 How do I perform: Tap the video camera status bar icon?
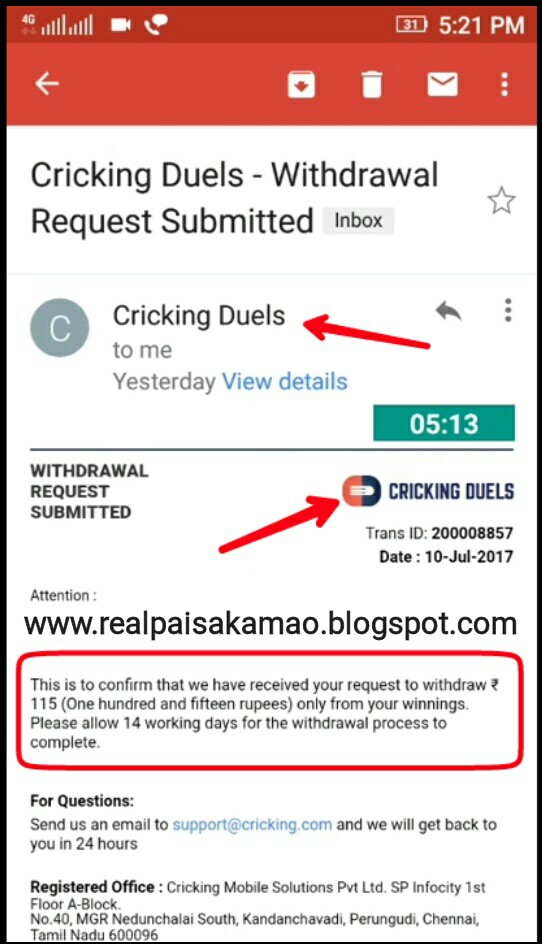coord(121,25)
